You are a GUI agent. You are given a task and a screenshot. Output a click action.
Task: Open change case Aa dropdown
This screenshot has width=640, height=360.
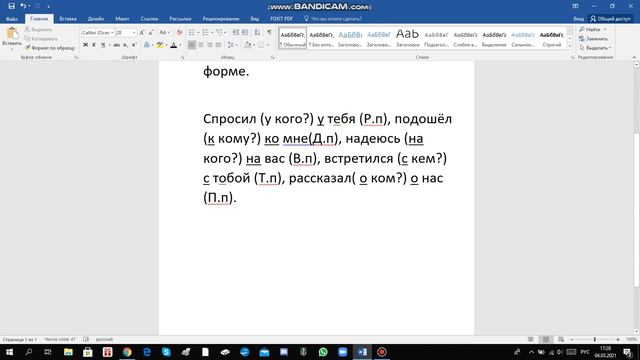pos(163,32)
